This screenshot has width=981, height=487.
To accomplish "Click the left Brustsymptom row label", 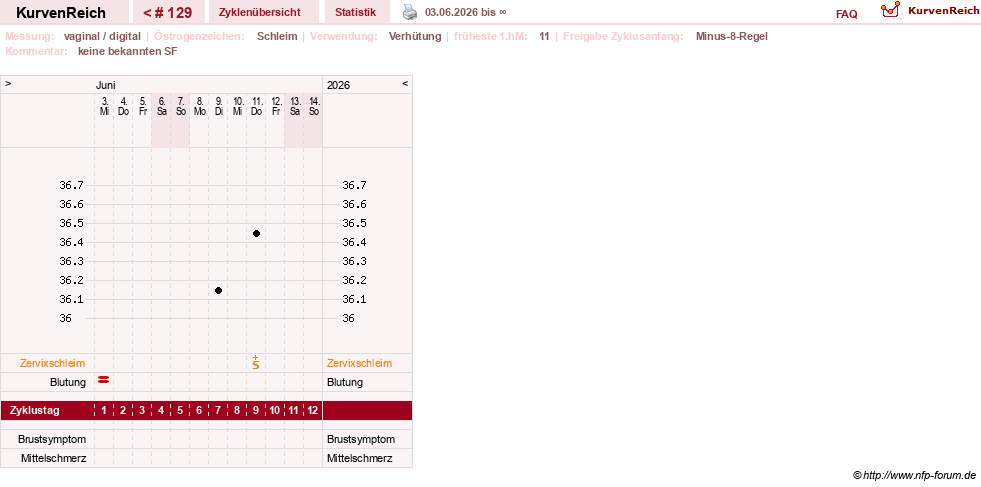I will pos(52,439).
